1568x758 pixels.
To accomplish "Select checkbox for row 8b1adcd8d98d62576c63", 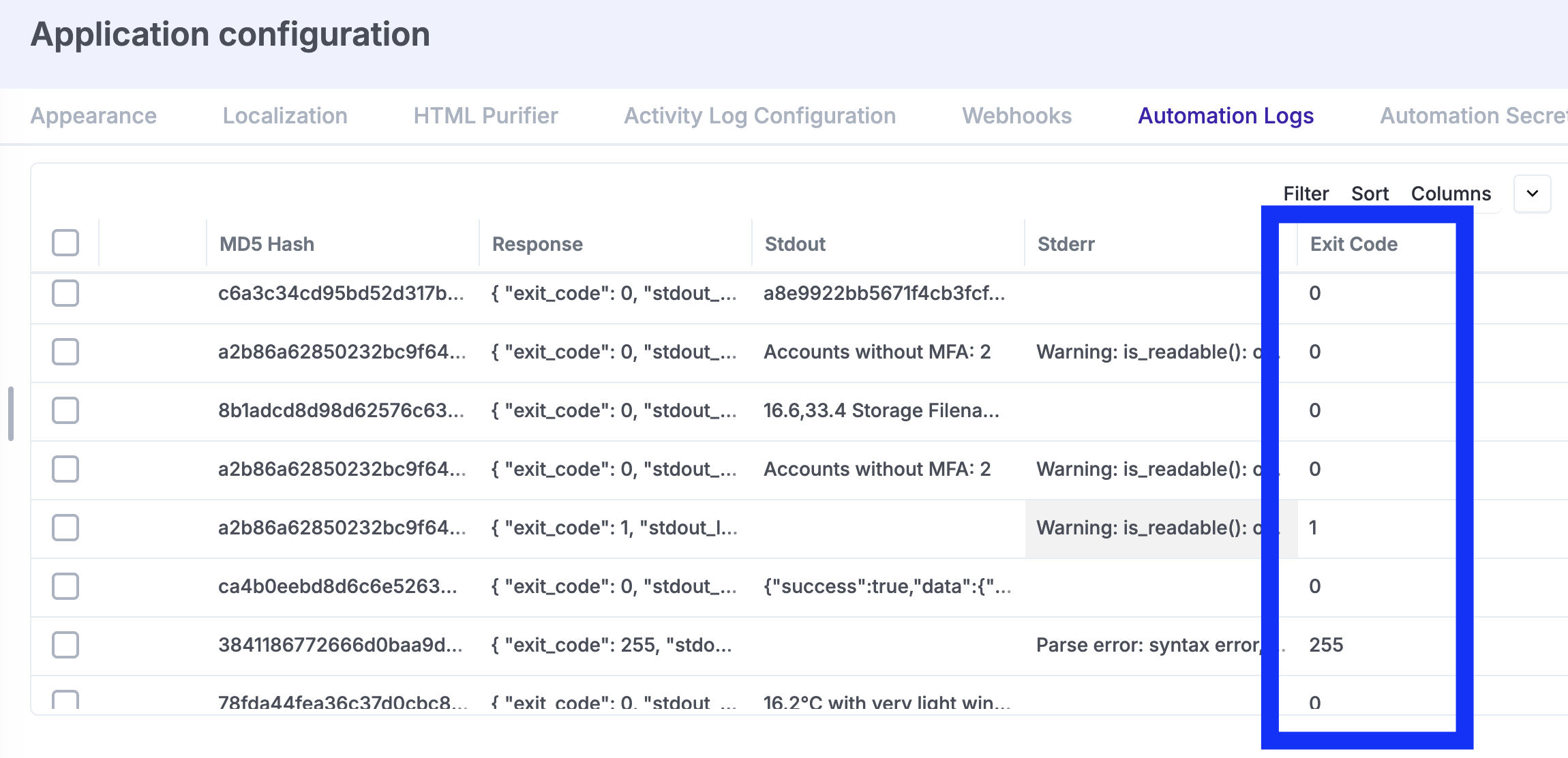I will click(65, 410).
